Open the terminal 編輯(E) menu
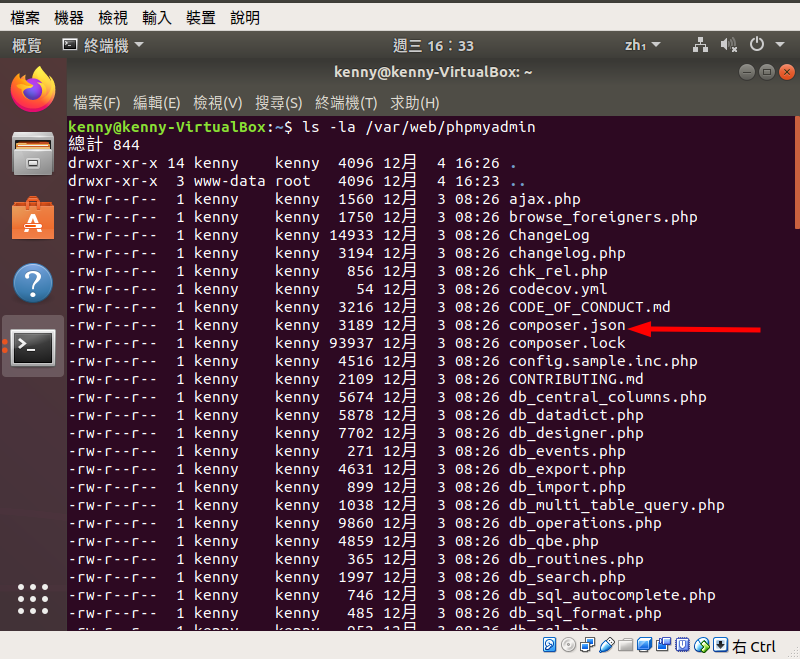 pyautogui.click(x=157, y=103)
